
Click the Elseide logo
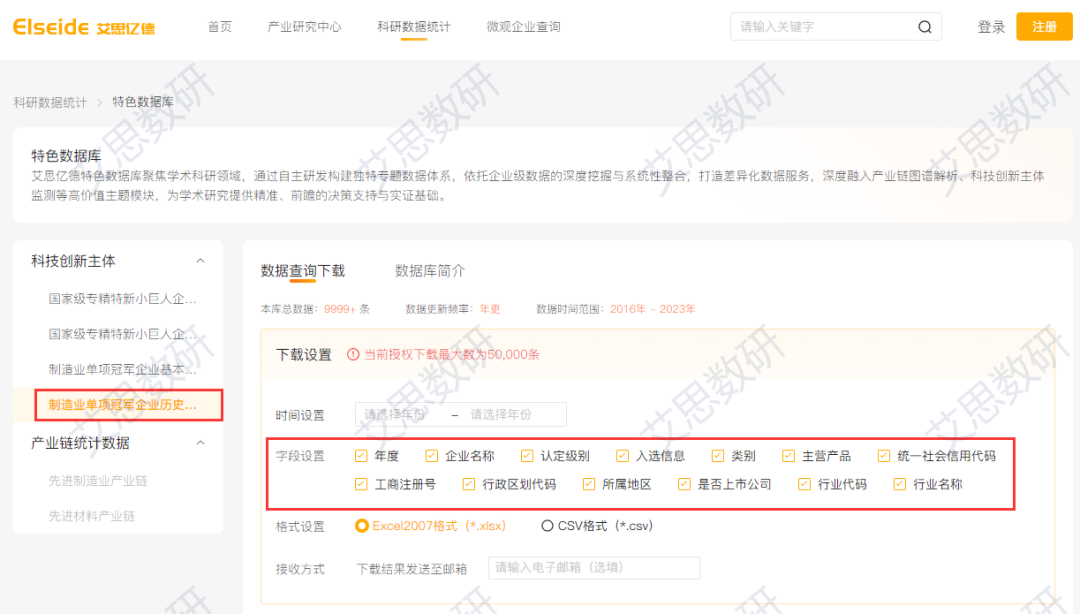pyautogui.click(x=84, y=28)
